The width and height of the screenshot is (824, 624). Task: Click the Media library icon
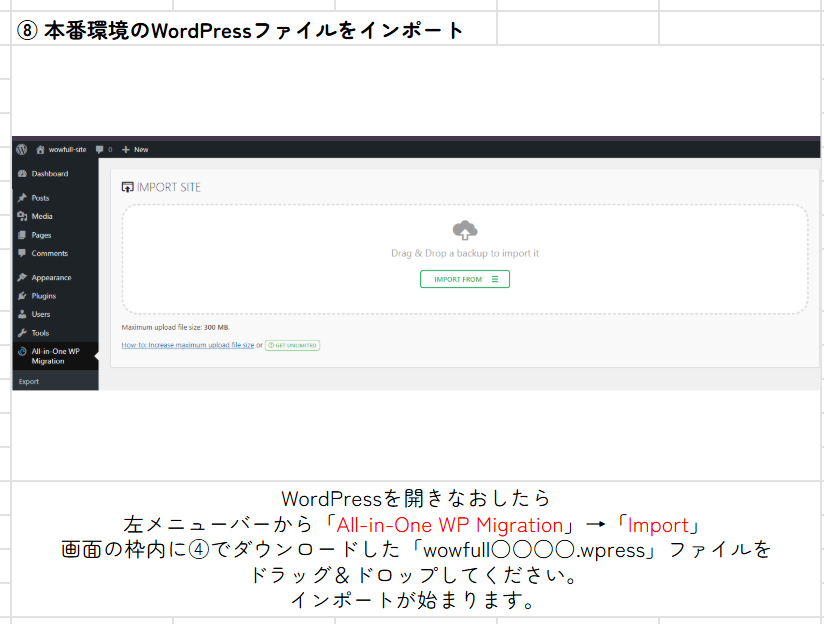click(x=21, y=215)
